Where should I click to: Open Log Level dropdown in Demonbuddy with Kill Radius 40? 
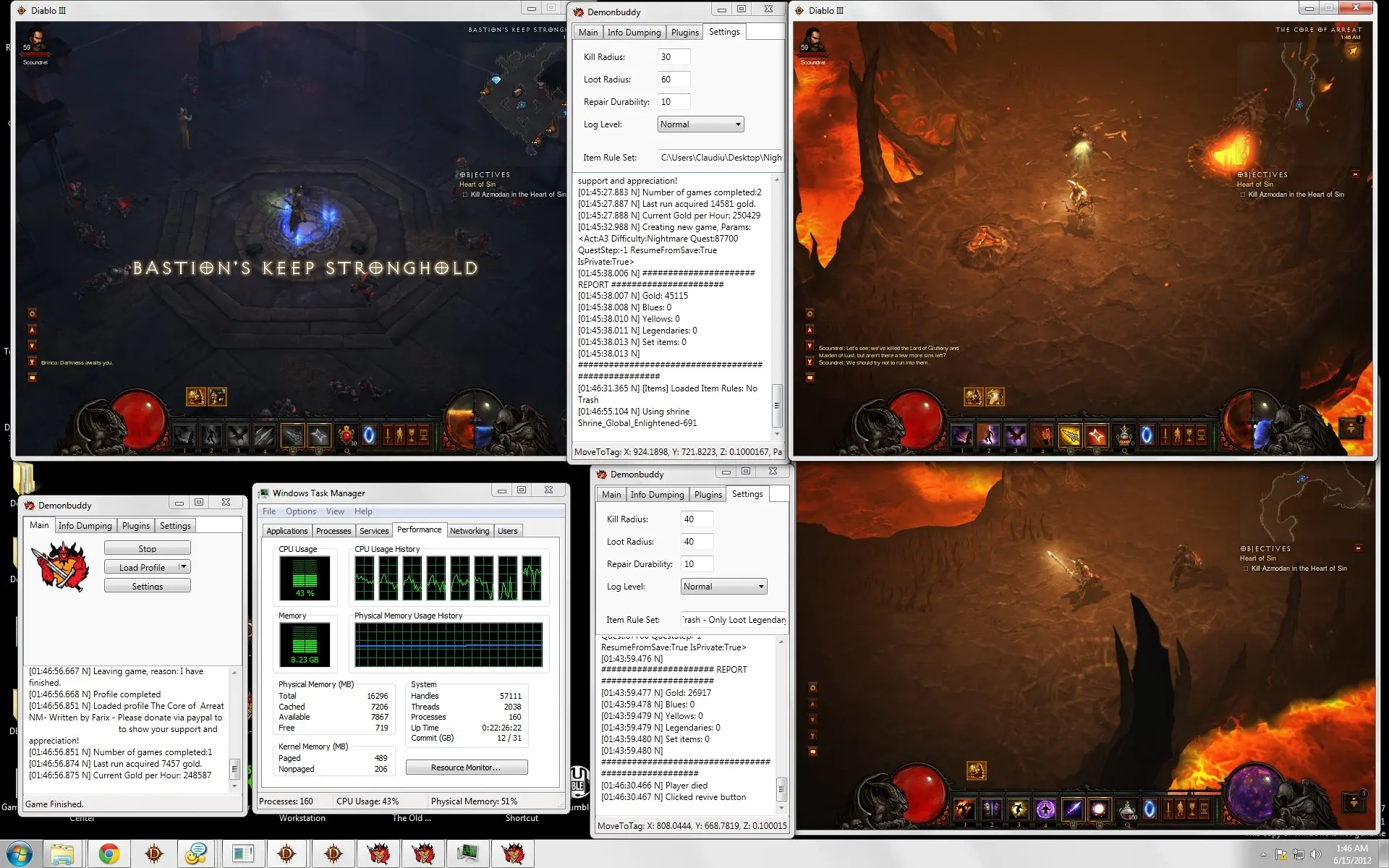(723, 587)
